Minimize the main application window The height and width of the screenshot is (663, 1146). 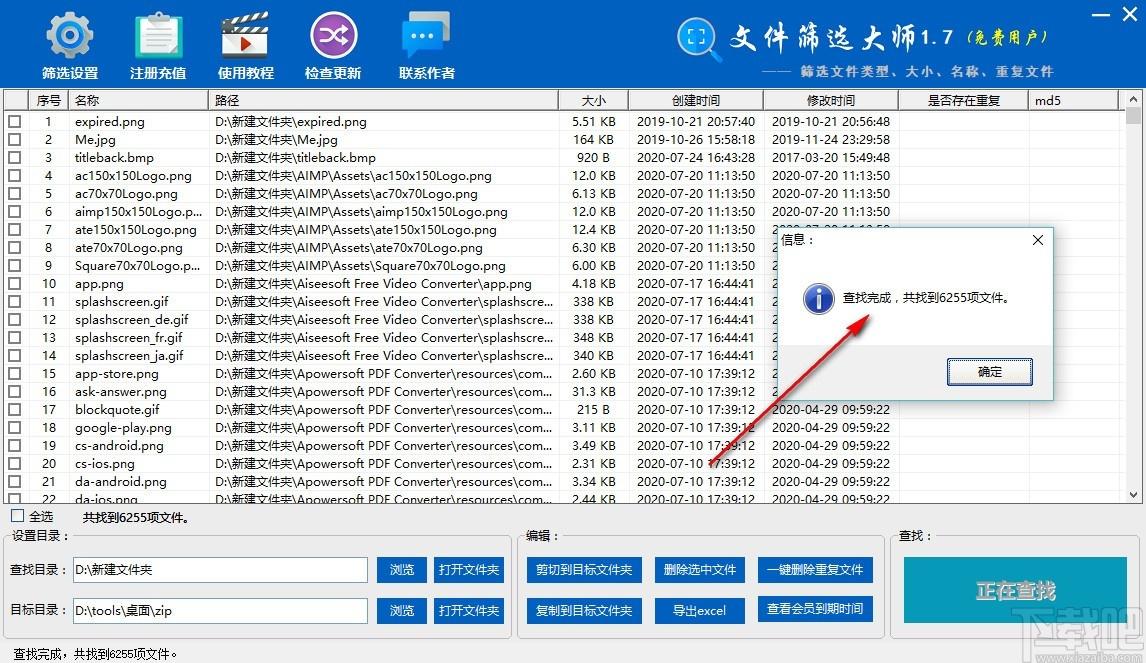pyautogui.click(x=1101, y=15)
